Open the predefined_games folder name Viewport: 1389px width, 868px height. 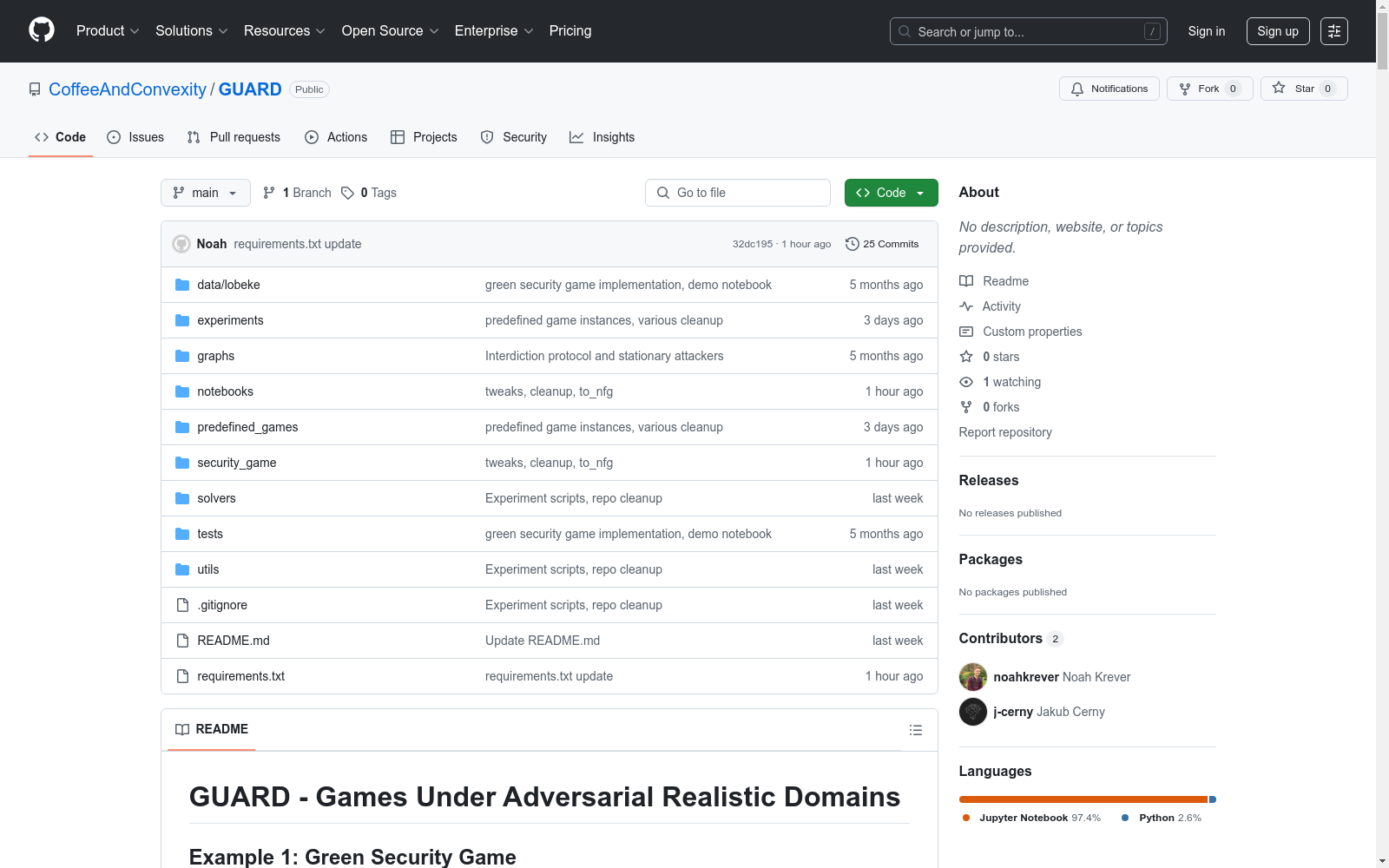247,427
